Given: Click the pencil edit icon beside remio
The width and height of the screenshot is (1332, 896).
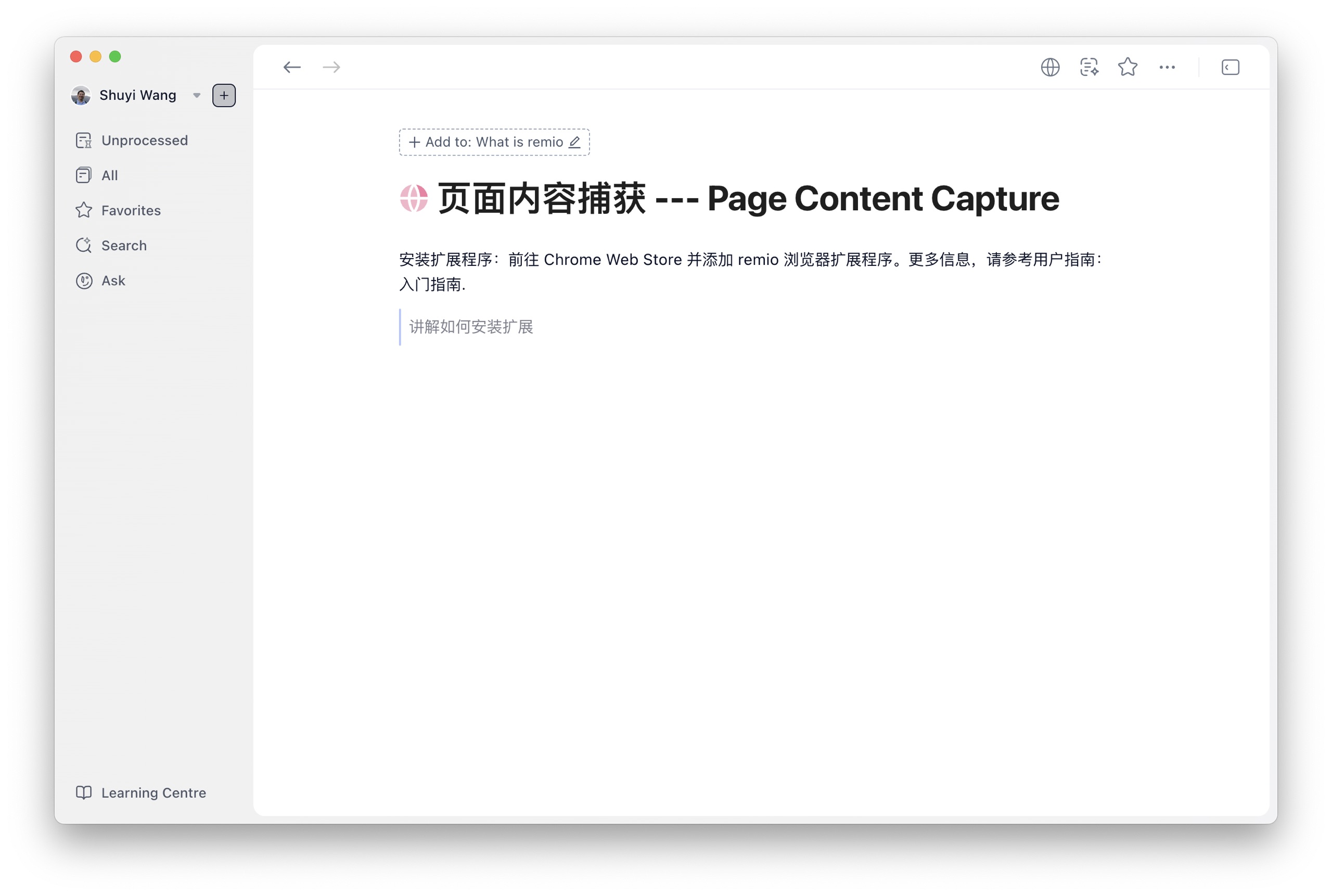Looking at the screenshot, I should [x=574, y=142].
